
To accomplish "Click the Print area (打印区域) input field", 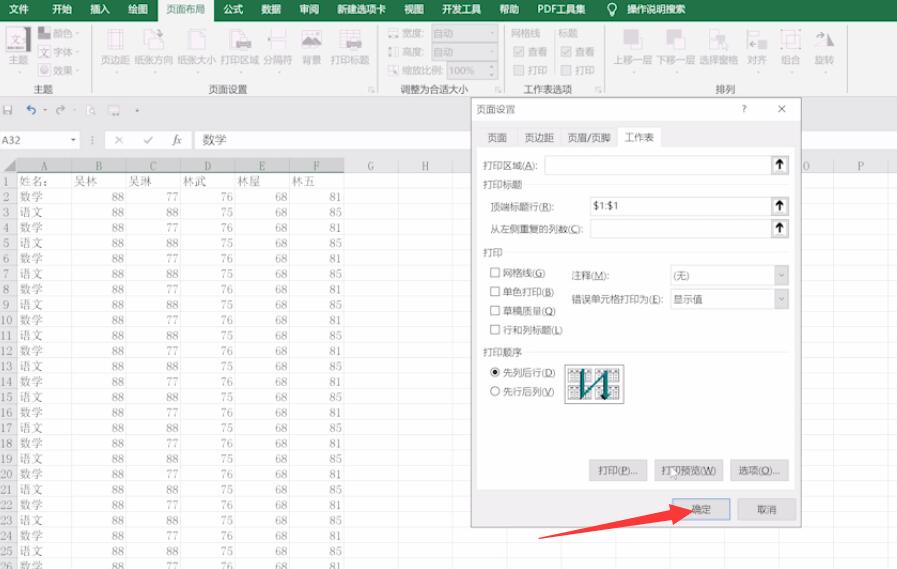I will pos(658,165).
